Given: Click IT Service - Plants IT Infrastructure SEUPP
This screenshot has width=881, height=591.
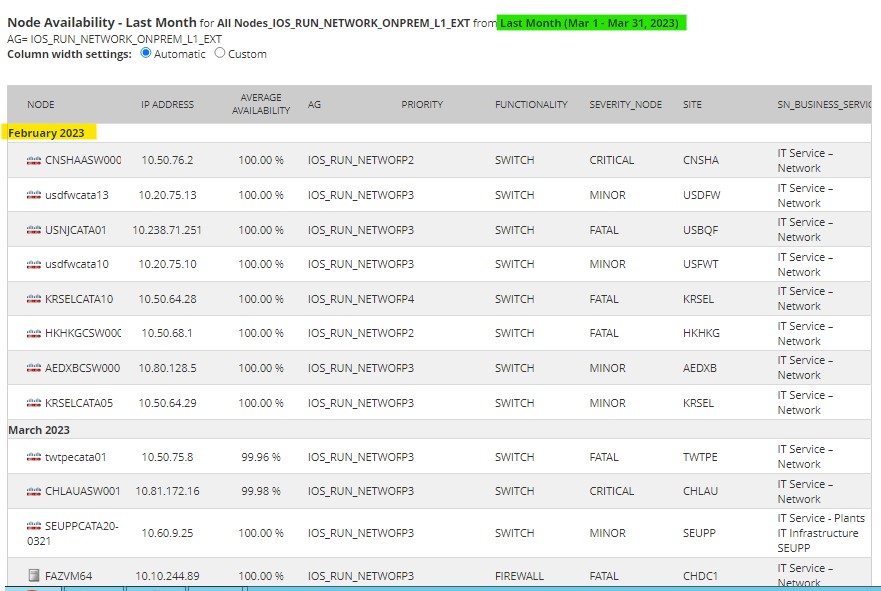Looking at the screenshot, I should [x=821, y=533].
